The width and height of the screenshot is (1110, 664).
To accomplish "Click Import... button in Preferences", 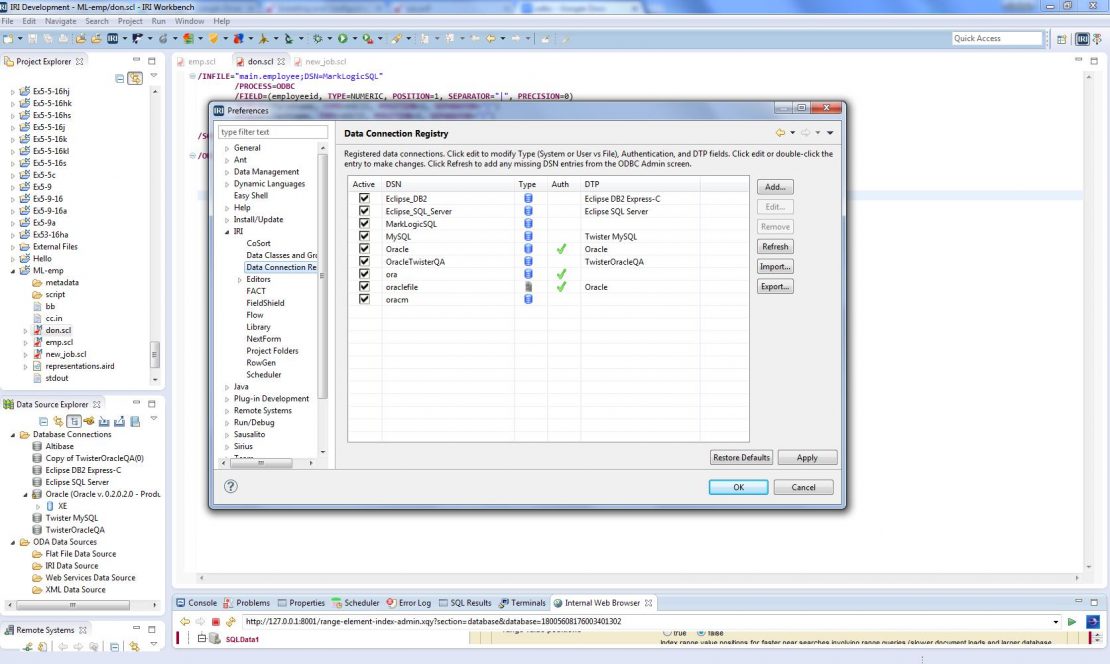I will pos(775,266).
